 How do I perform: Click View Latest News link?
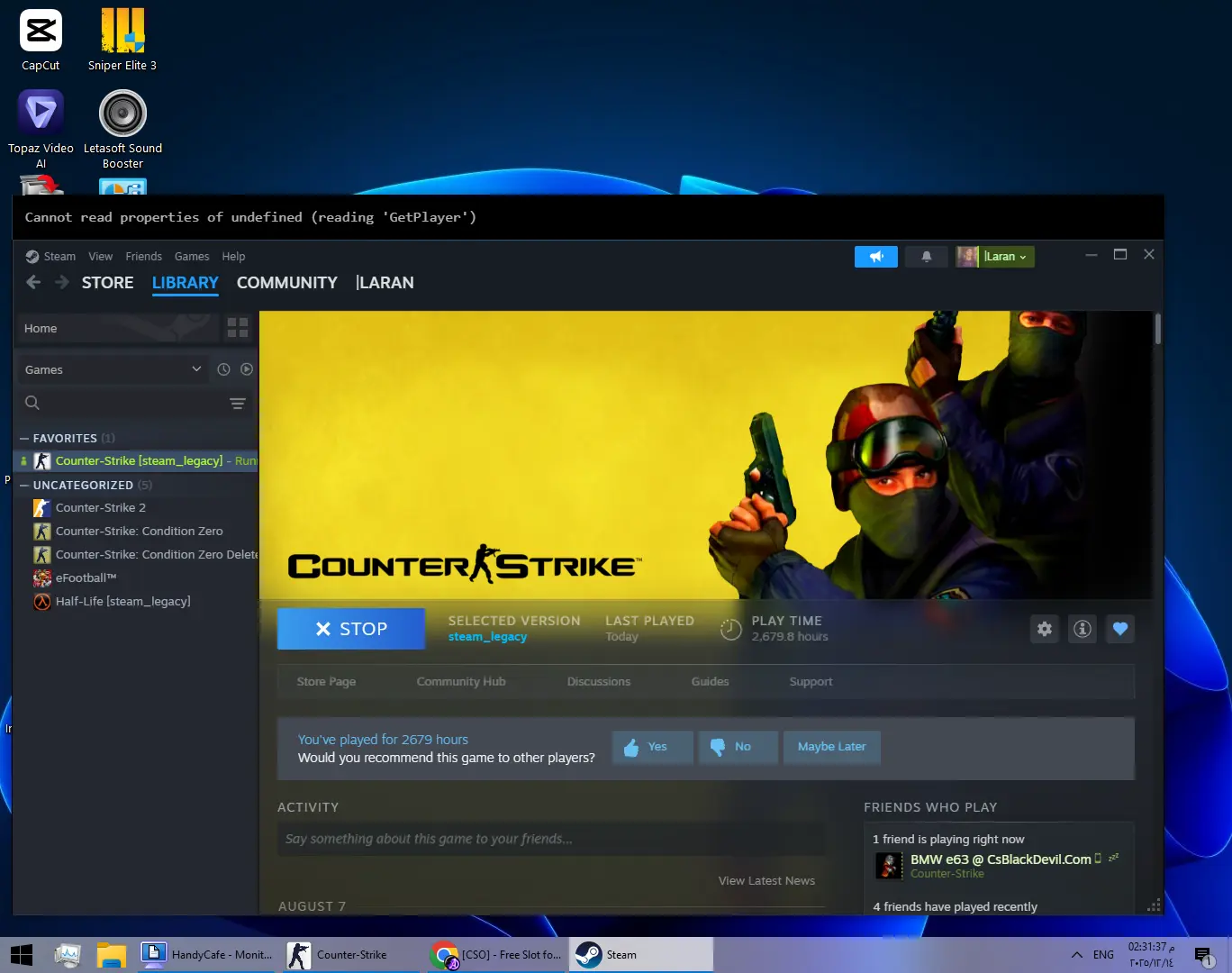pyautogui.click(x=766, y=881)
